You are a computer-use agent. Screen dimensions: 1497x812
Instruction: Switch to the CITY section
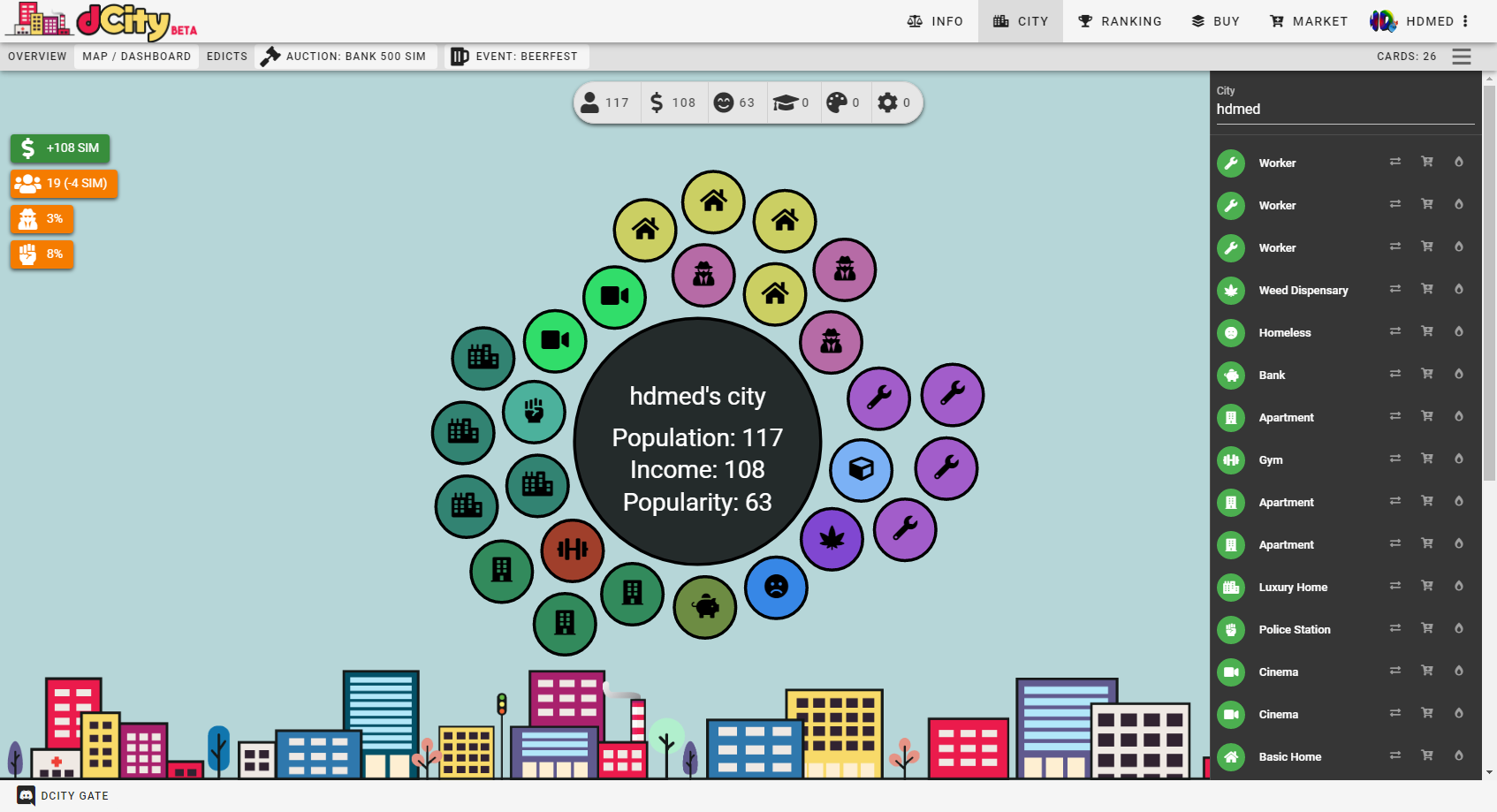[1020, 21]
